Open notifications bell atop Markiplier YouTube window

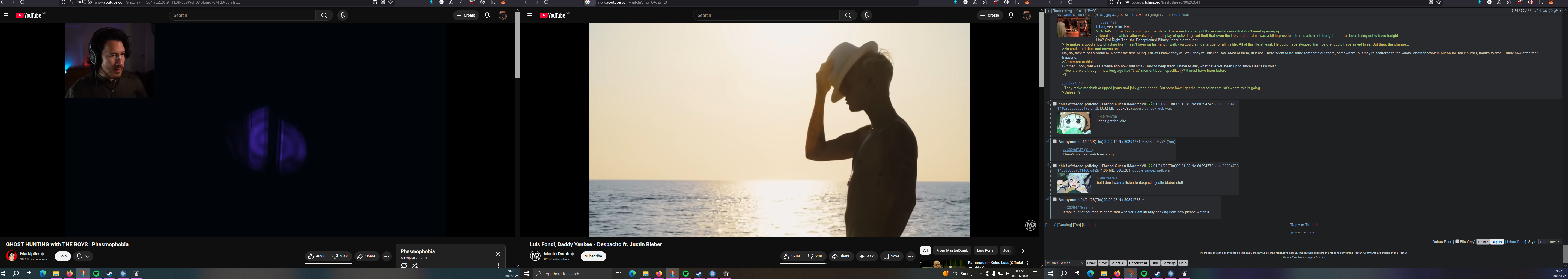[487, 15]
